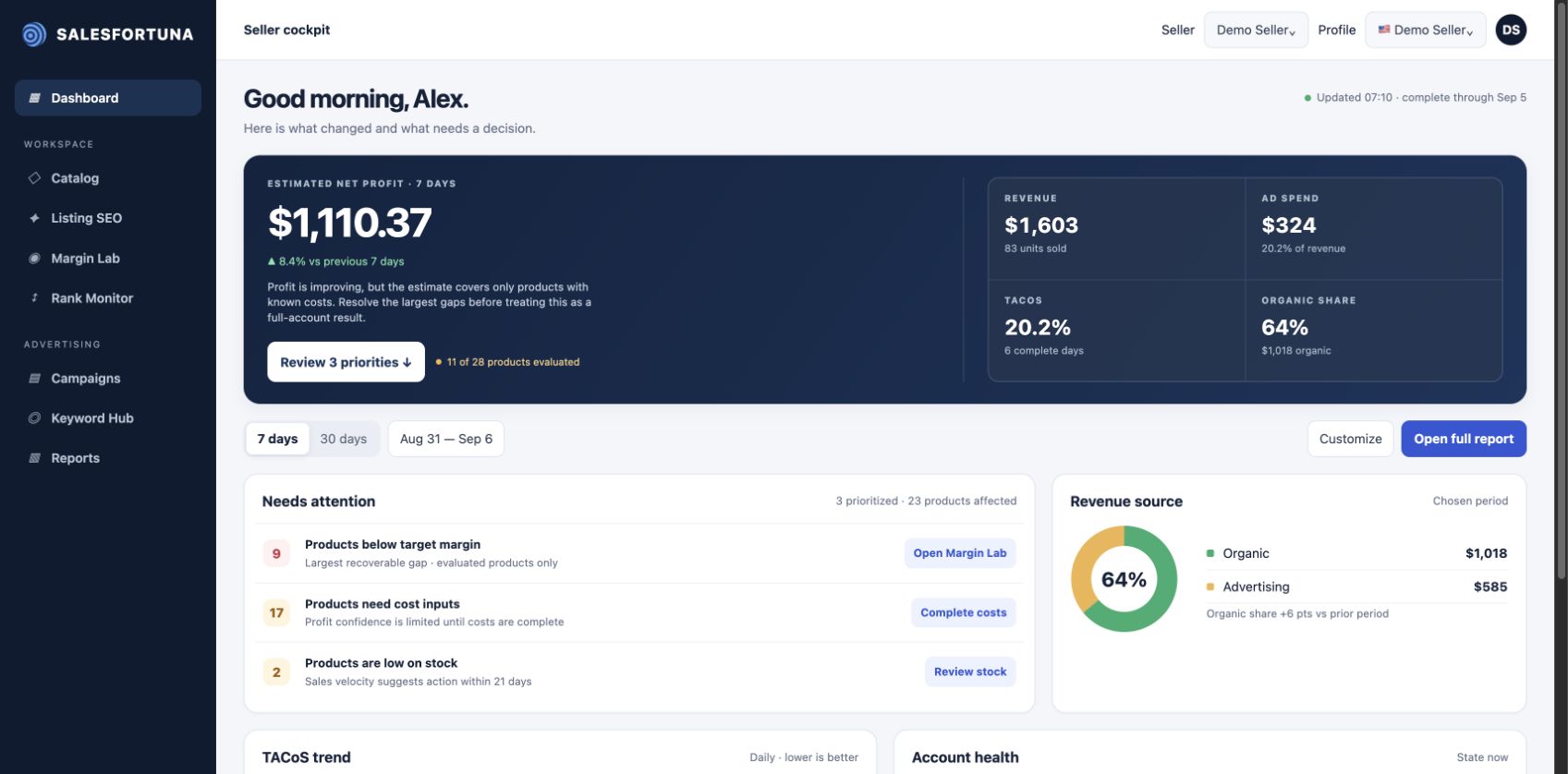Open Keyword Hub under Advertising
The height and width of the screenshot is (774, 1568).
[x=108, y=418]
